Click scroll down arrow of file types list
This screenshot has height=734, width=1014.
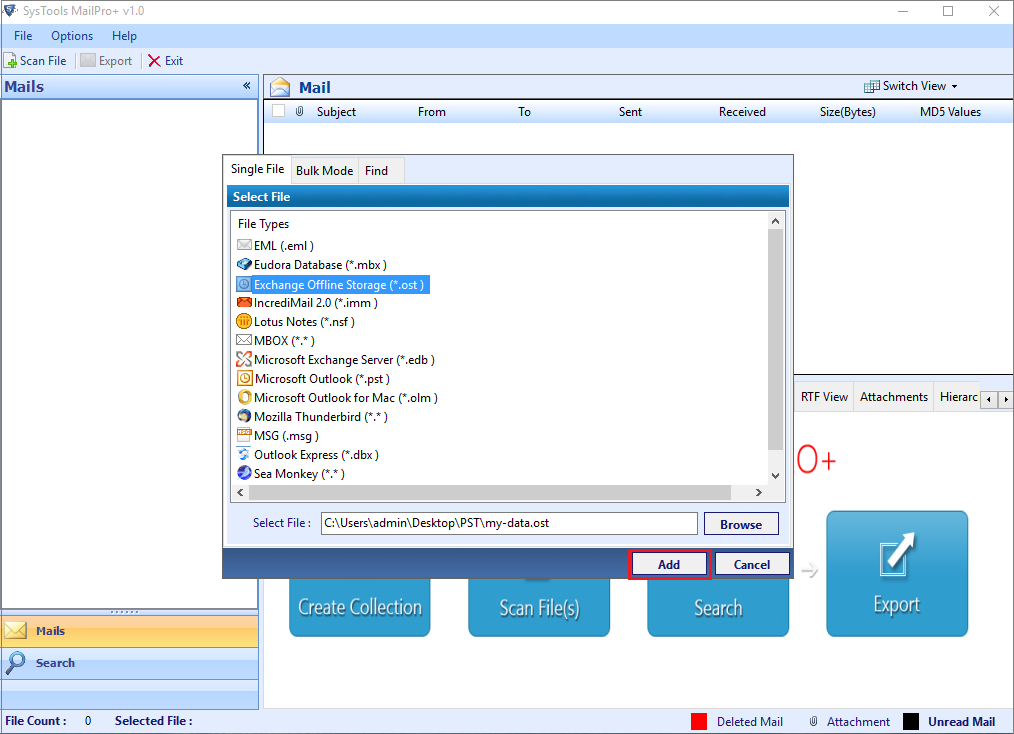775,475
